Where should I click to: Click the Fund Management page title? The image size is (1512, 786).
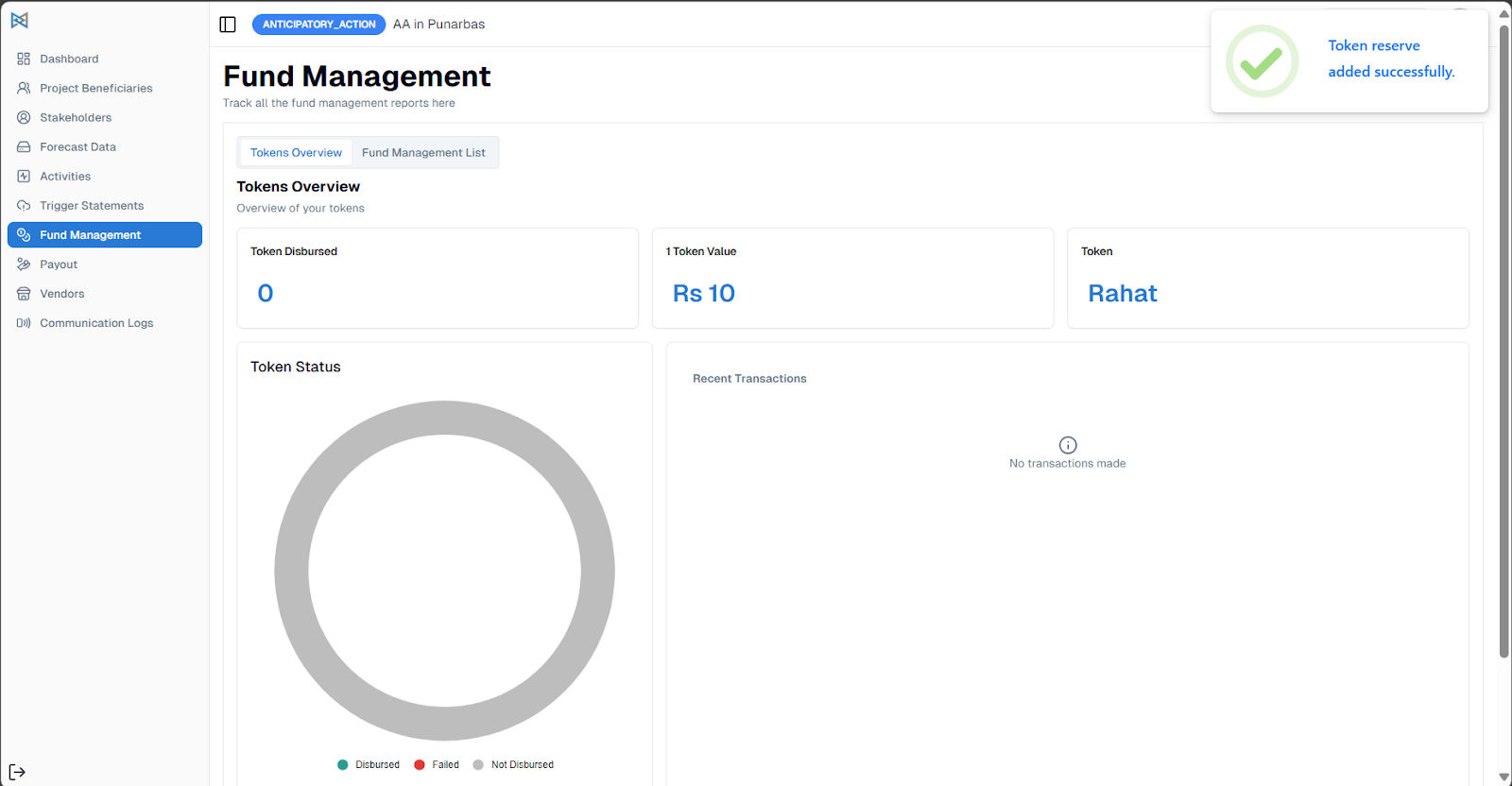(x=357, y=76)
